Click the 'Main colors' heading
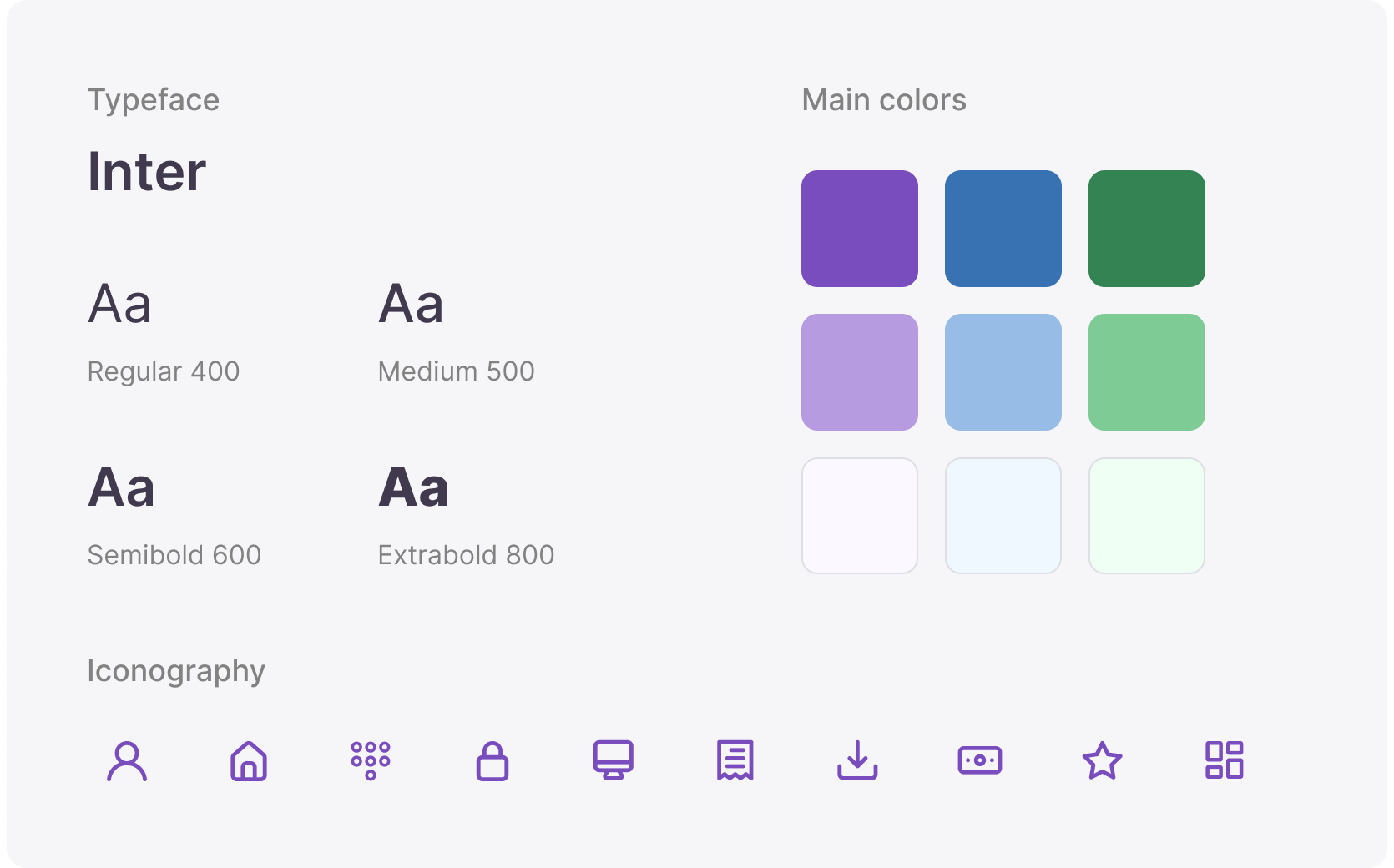The image size is (1394, 868). click(x=884, y=100)
